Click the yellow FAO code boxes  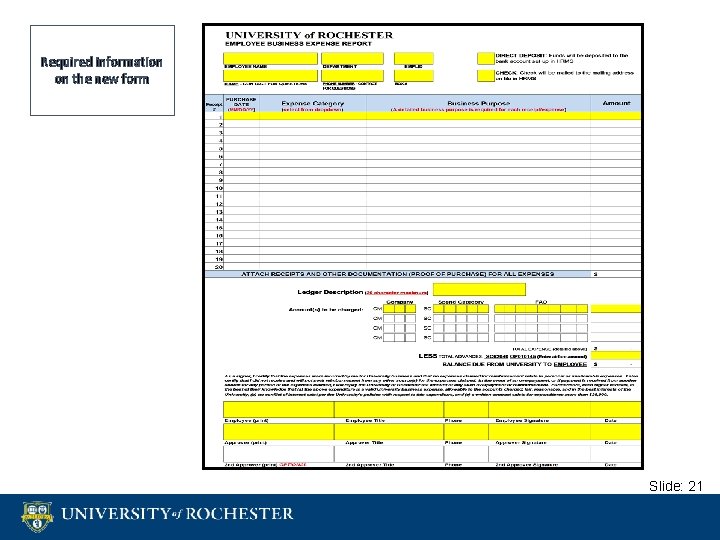[541, 309]
